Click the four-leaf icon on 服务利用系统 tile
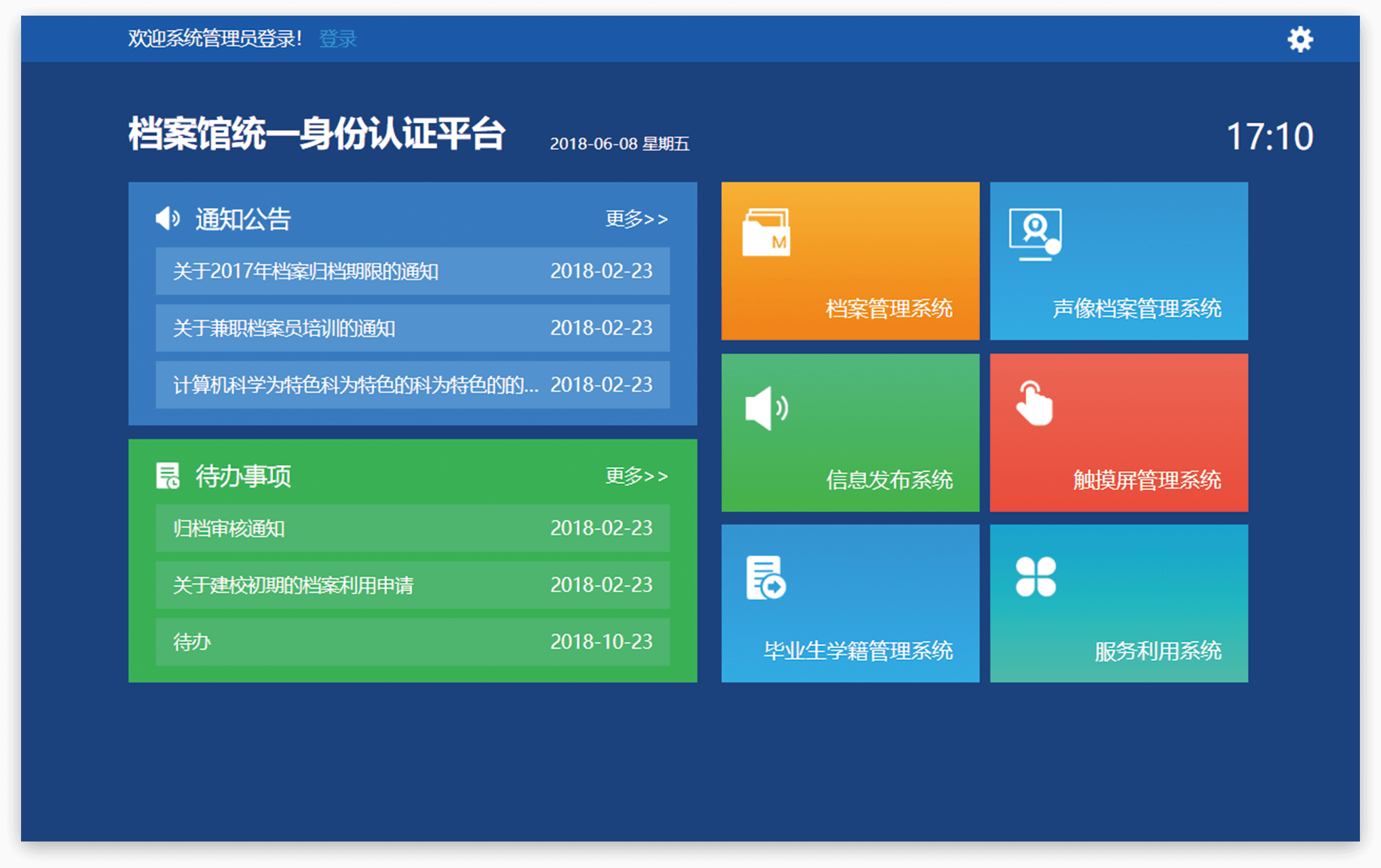The height and width of the screenshot is (868, 1381). tap(1035, 577)
